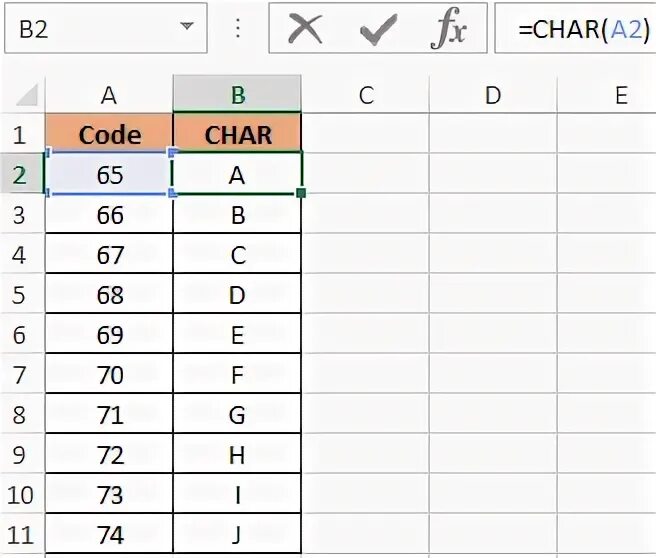Image resolution: width=656 pixels, height=558 pixels.
Task: Select cell containing 66
Action: [x=109, y=213]
